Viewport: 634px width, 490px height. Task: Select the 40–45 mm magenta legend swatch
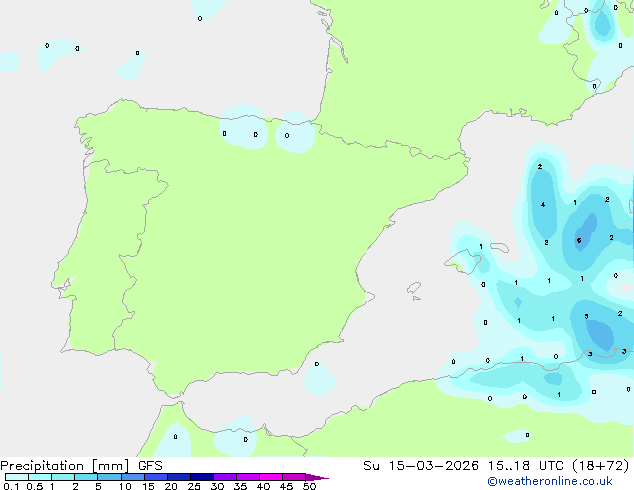(x=271, y=477)
